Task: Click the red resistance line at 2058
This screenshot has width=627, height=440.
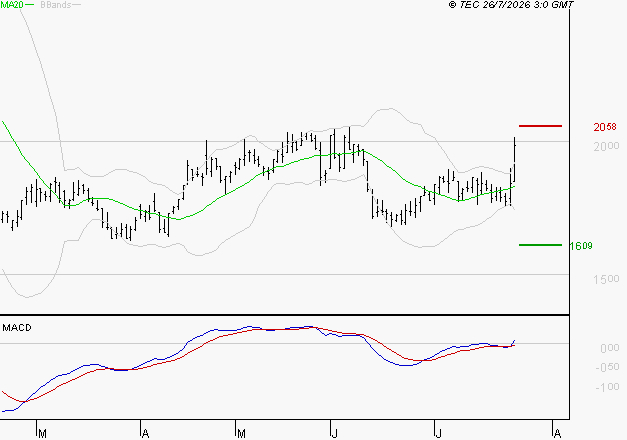Action: click(x=540, y=126)
